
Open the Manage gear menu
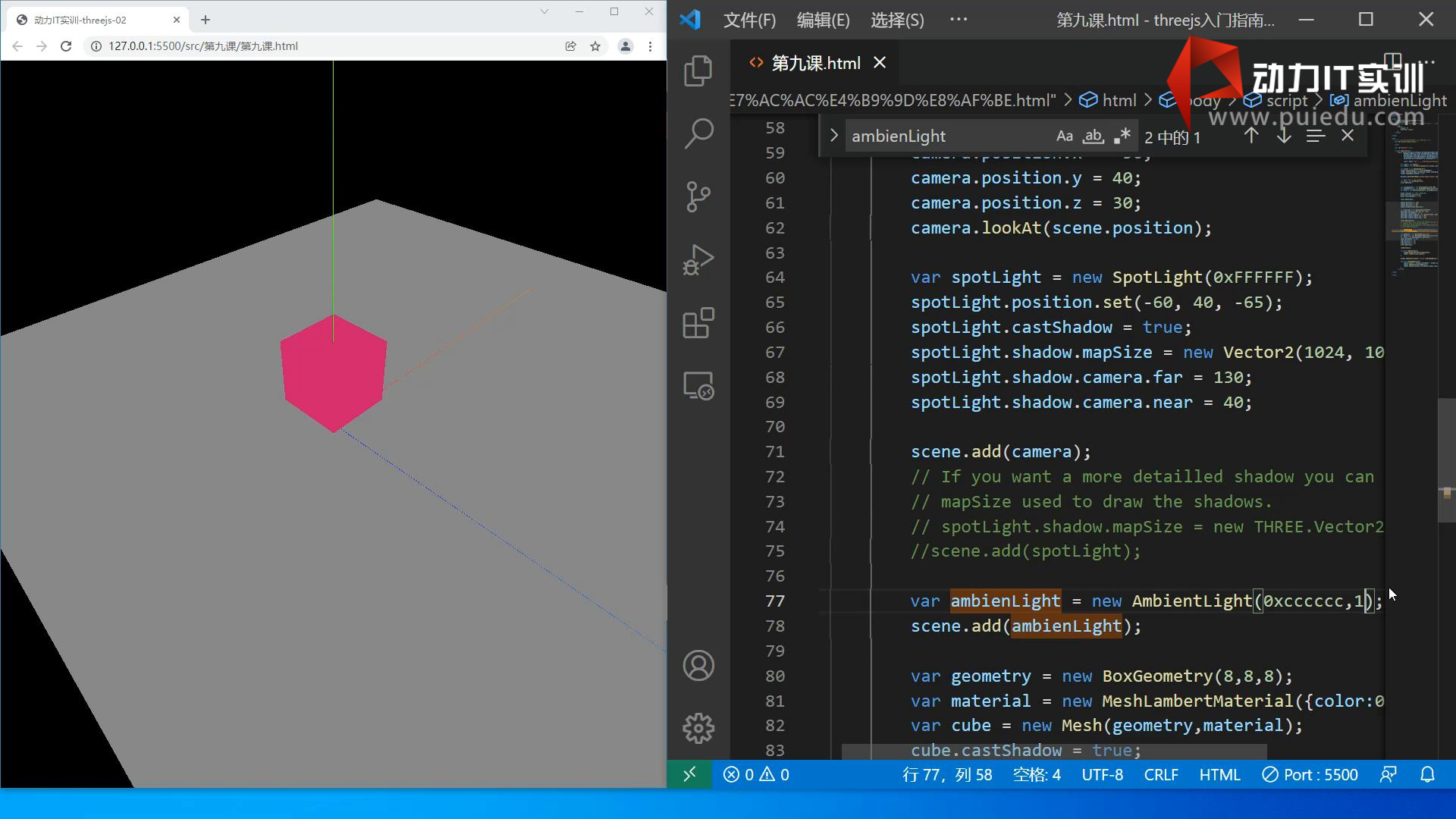coord(698,729)
